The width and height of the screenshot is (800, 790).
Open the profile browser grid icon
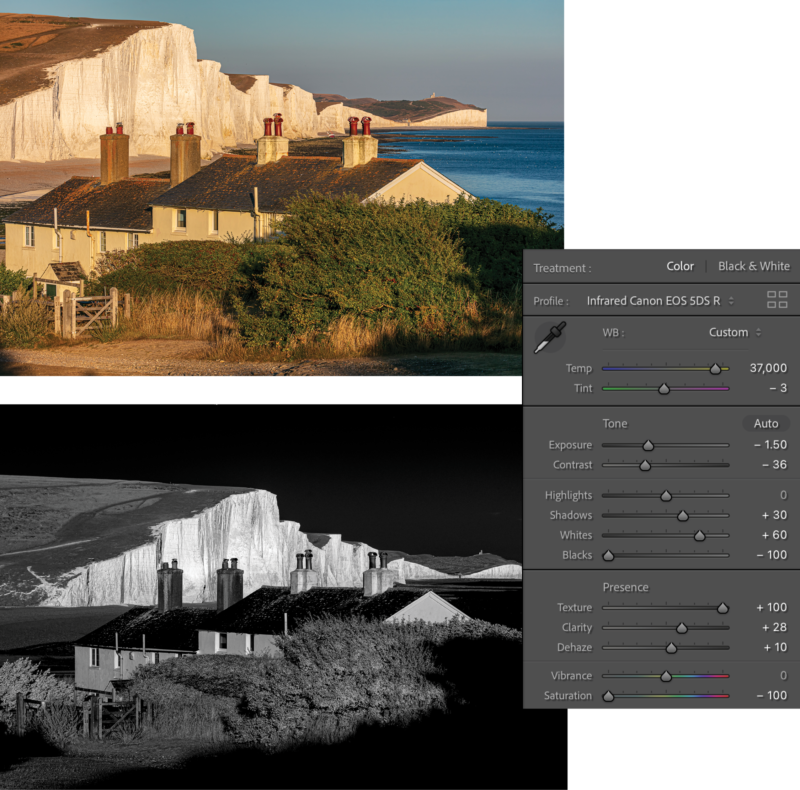click(x=777, y=300)
